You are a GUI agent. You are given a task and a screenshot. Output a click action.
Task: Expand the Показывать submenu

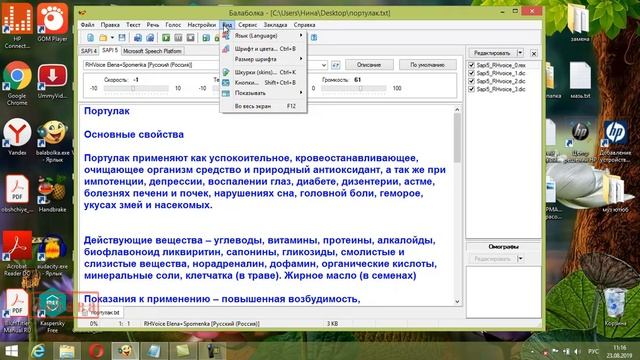(264, 93)
